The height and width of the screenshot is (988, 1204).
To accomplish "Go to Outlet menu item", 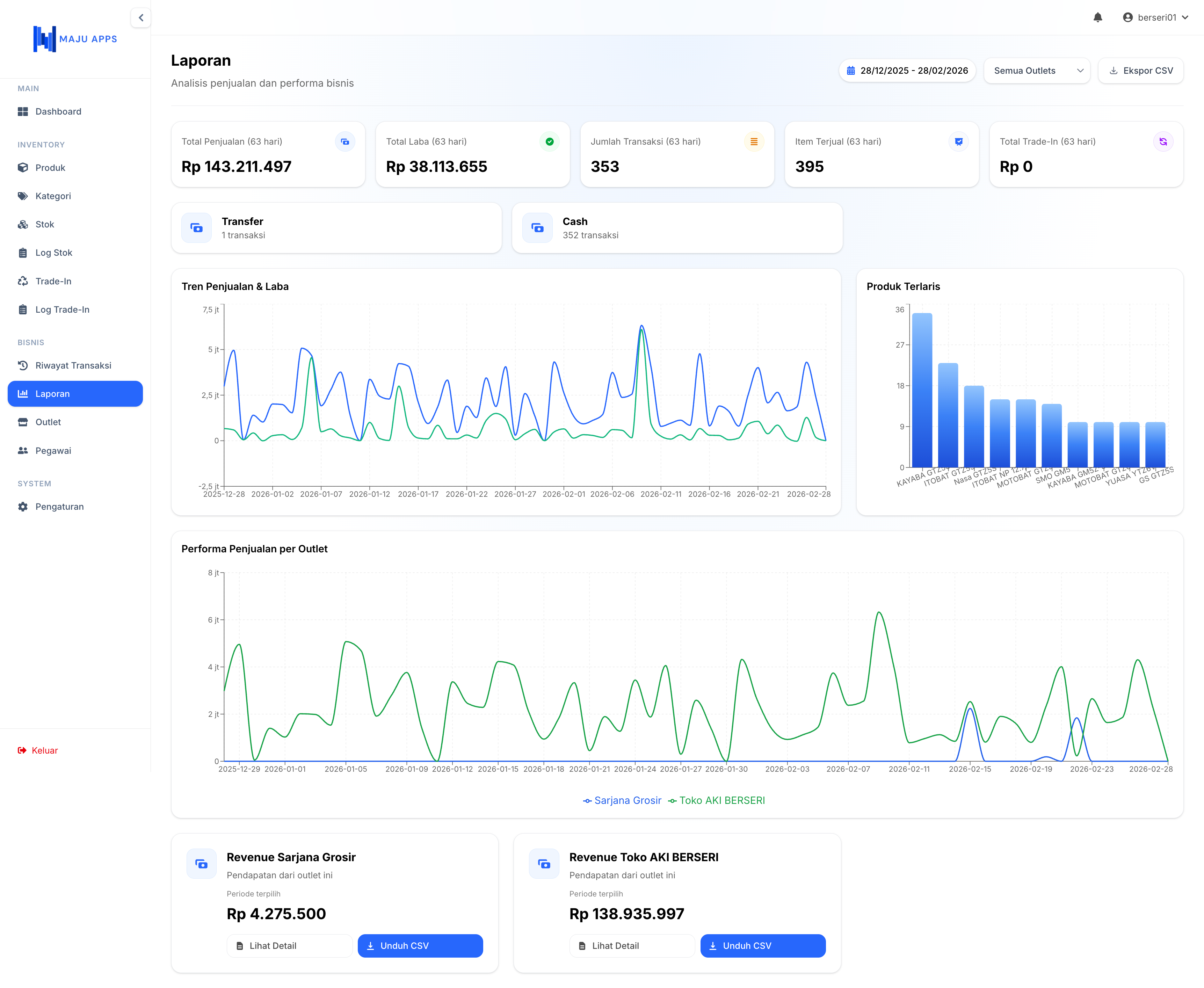I will (48, 422).
